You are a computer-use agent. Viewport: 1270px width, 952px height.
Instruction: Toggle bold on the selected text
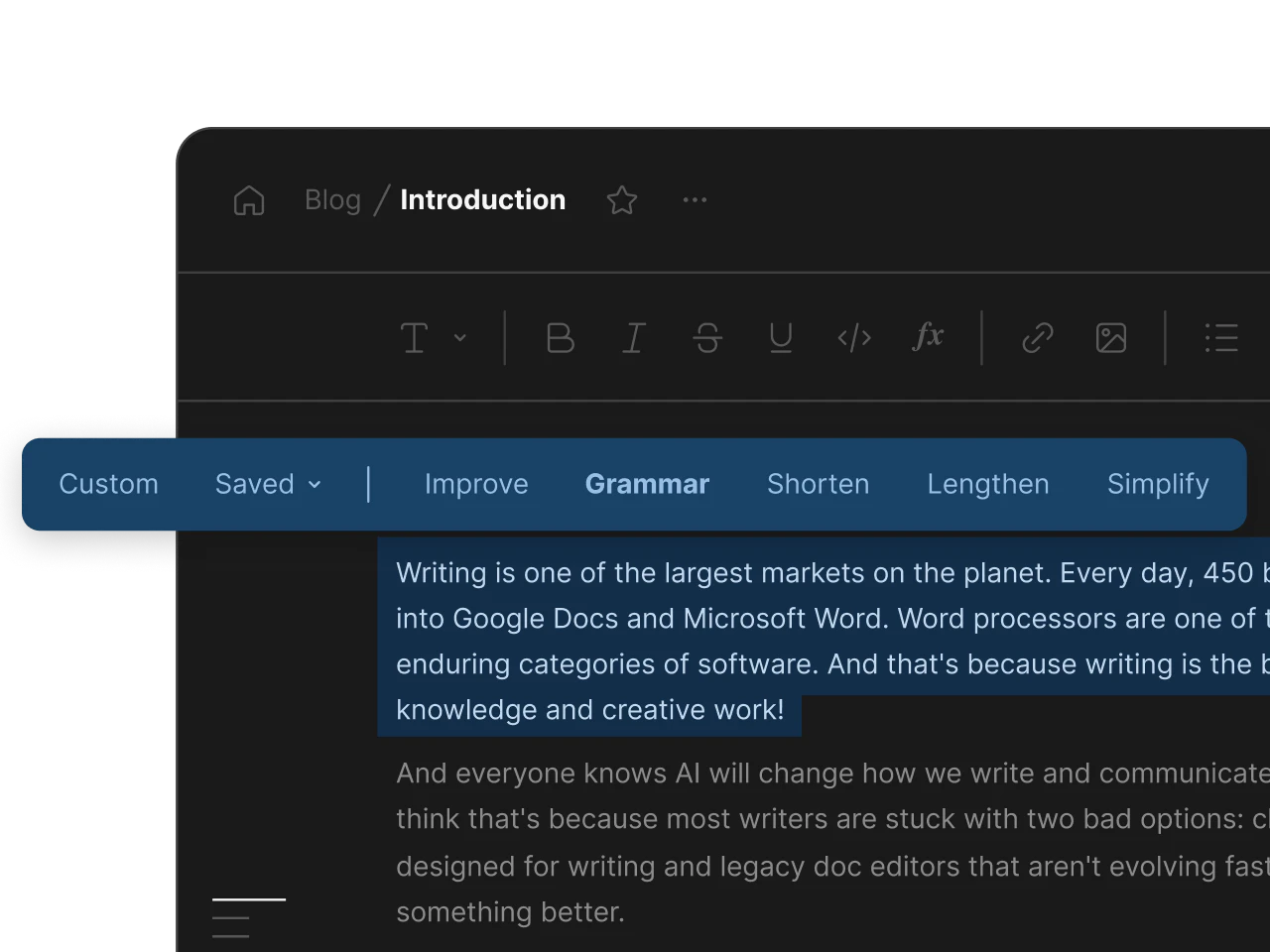[560, 338]
